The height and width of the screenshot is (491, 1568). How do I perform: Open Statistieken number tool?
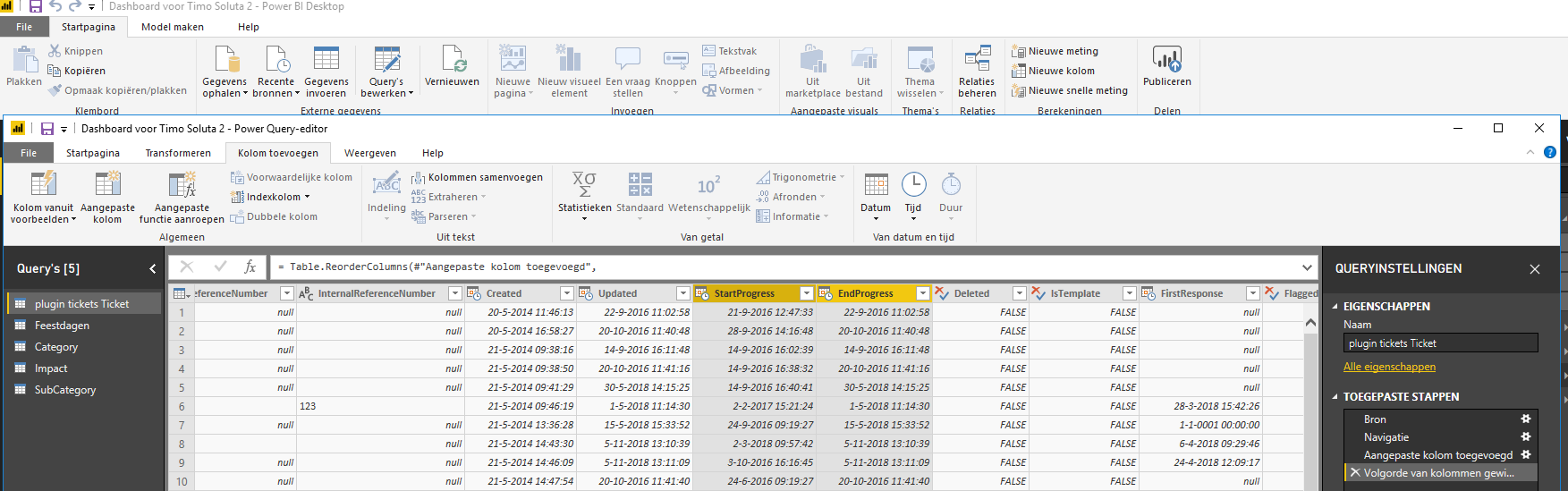pos(584,197)
